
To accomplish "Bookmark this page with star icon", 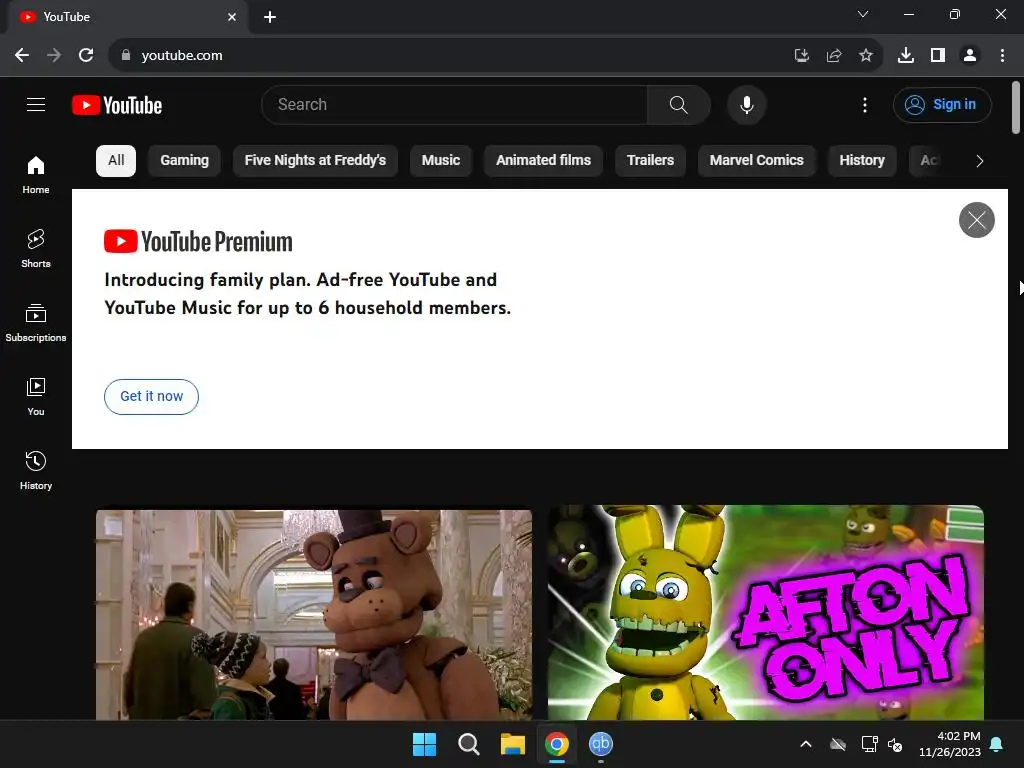I will click(866, 56).
